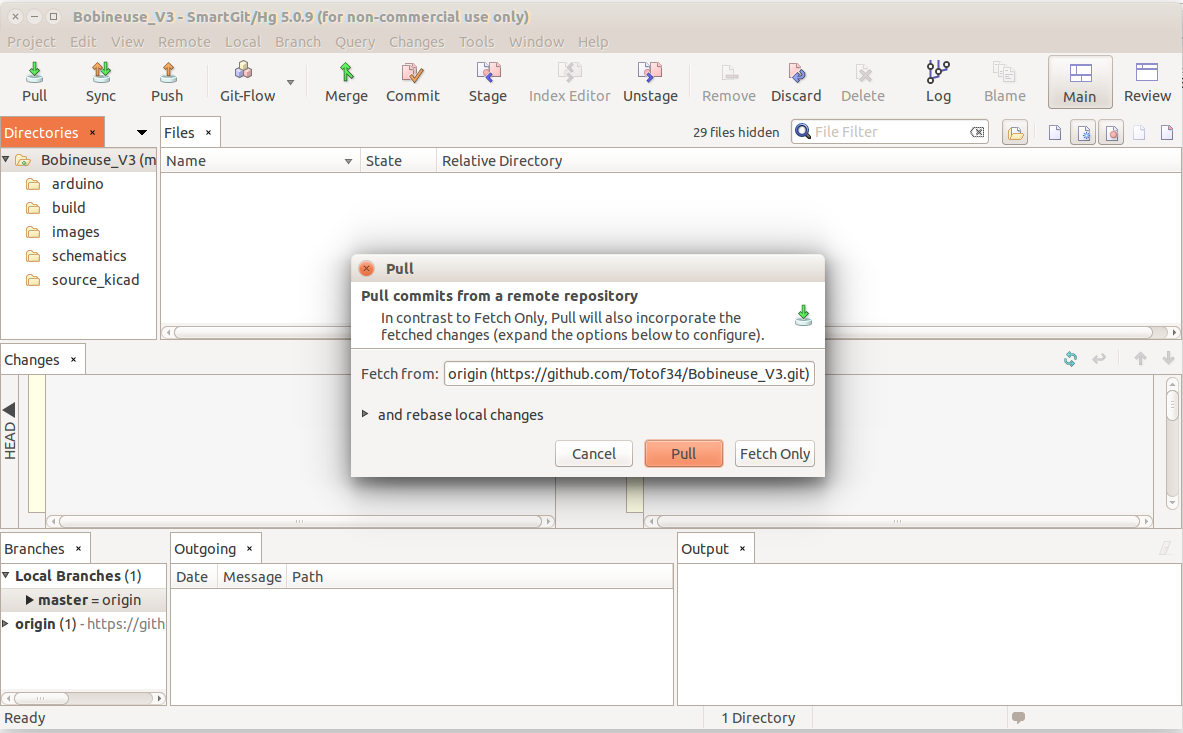This screenshot has width=1183, height=733.
Task: Toggle the first file-state filter icon
Action: pos(1055,133)
